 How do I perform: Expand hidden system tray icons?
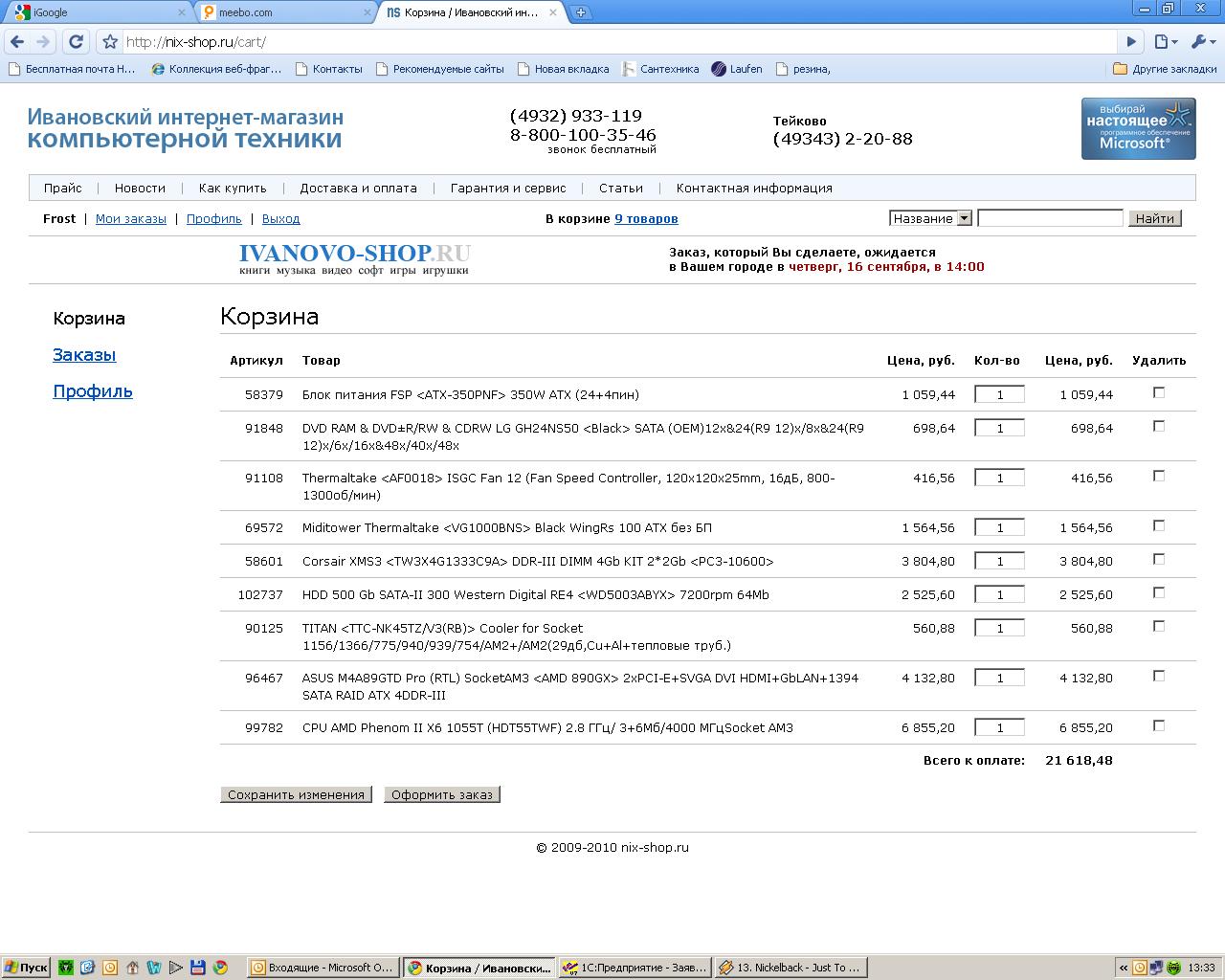pos(1125,968)
